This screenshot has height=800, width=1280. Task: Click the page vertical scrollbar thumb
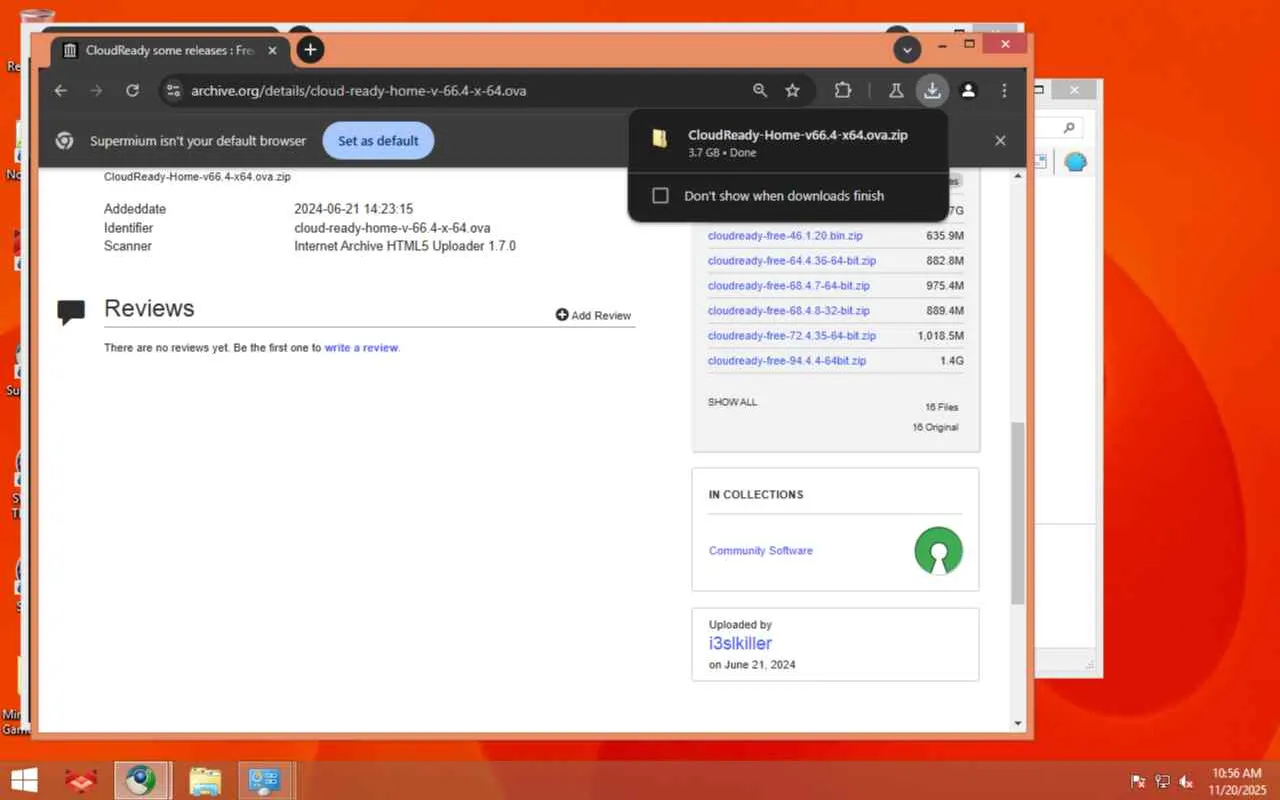(x=1018, y=512)
